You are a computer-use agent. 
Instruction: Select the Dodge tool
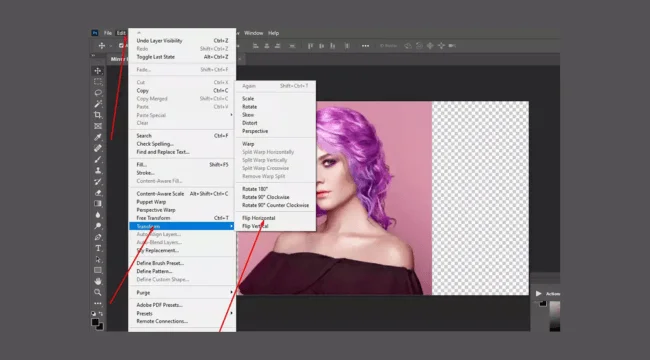click(x=98, y=226)
